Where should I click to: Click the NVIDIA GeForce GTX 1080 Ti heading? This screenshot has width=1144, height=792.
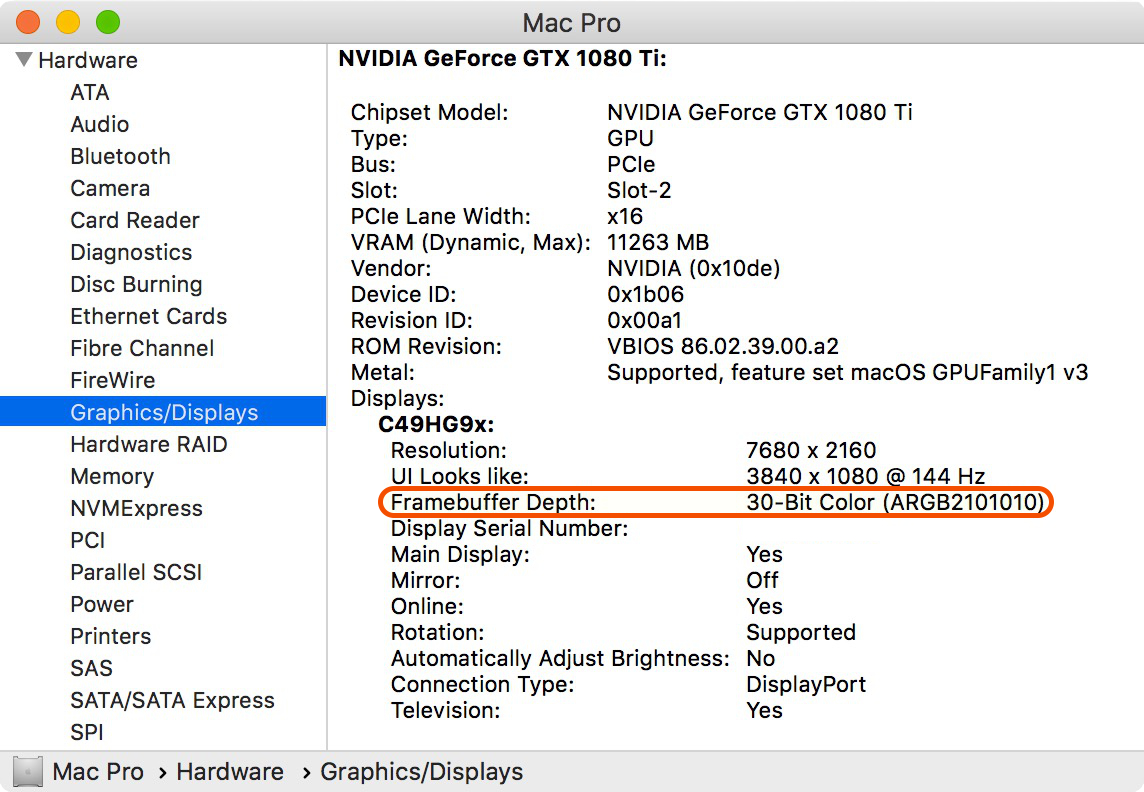[503, 58]
